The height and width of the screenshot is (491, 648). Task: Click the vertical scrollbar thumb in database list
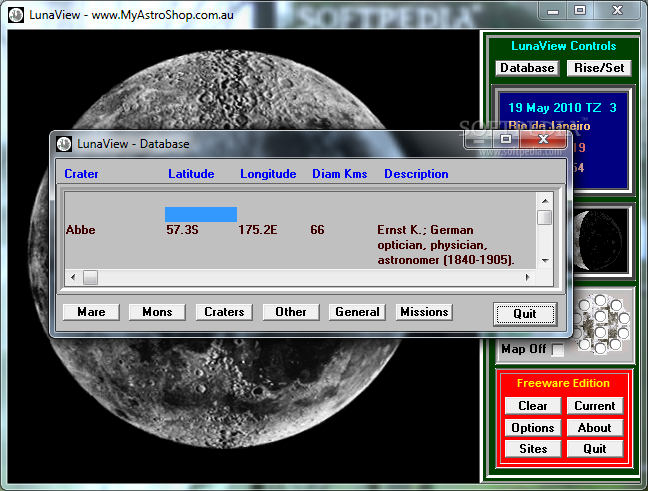(x=545, y=217)
